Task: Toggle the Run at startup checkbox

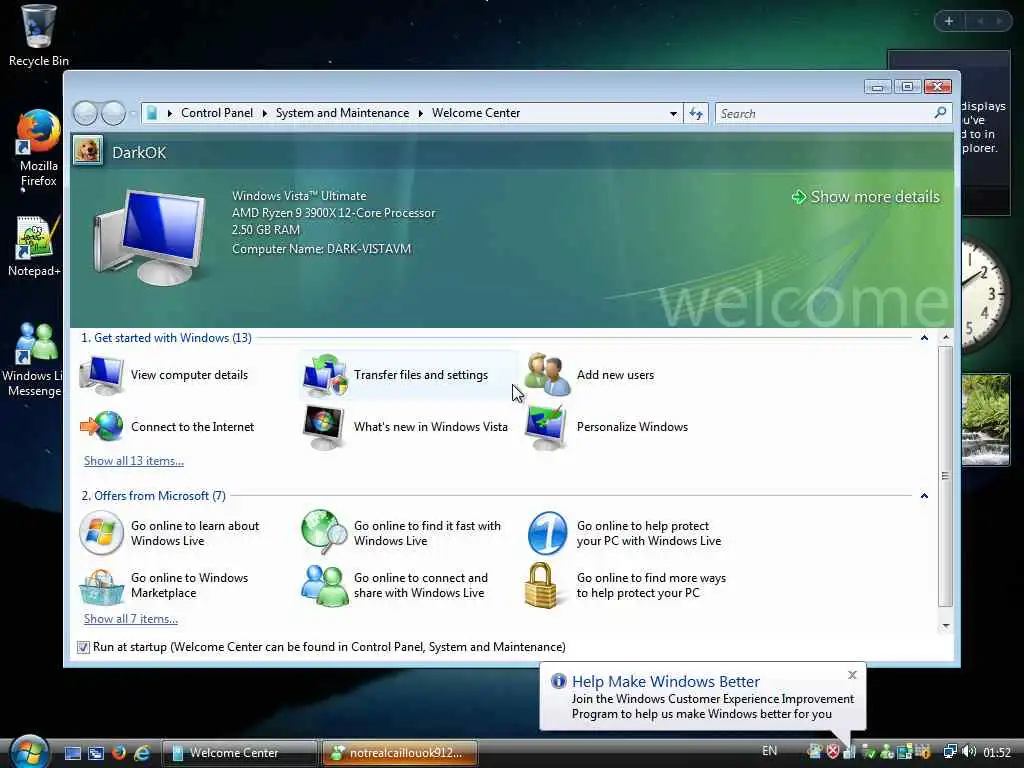Action: pos(83,647)
